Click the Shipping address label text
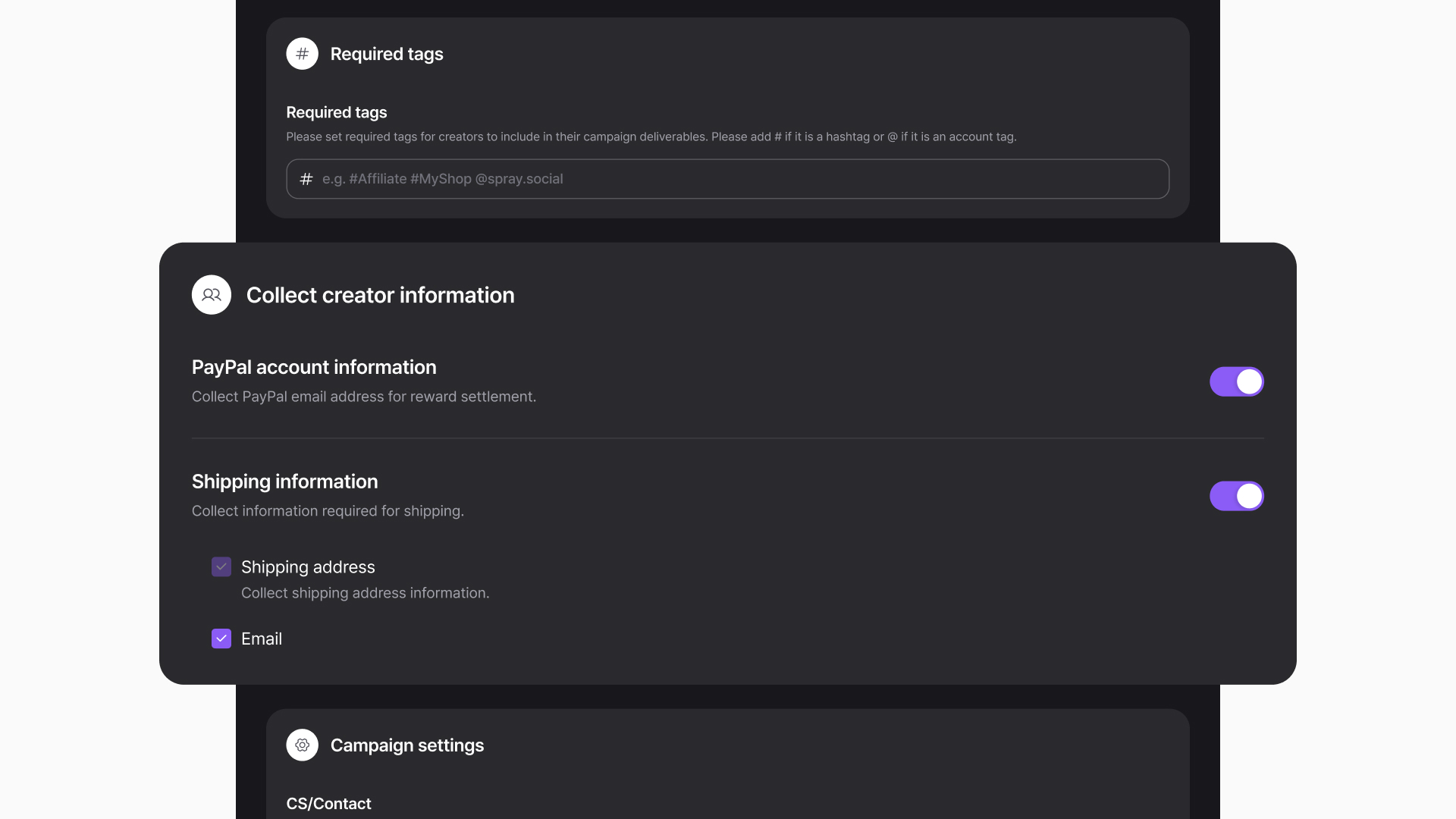The width and height of the screenshot is (1456, 819). tap(308, 567)
